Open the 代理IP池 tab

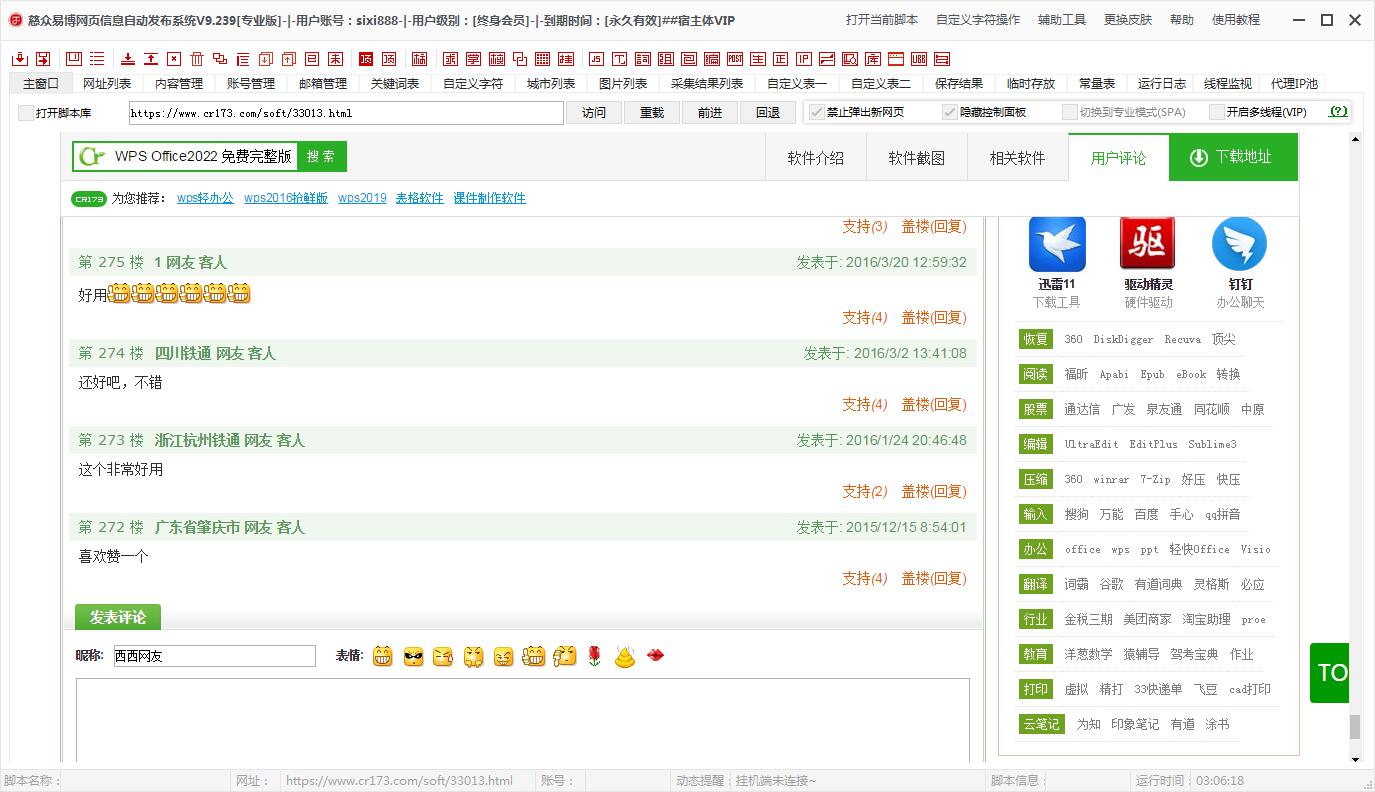point(1294,84)
